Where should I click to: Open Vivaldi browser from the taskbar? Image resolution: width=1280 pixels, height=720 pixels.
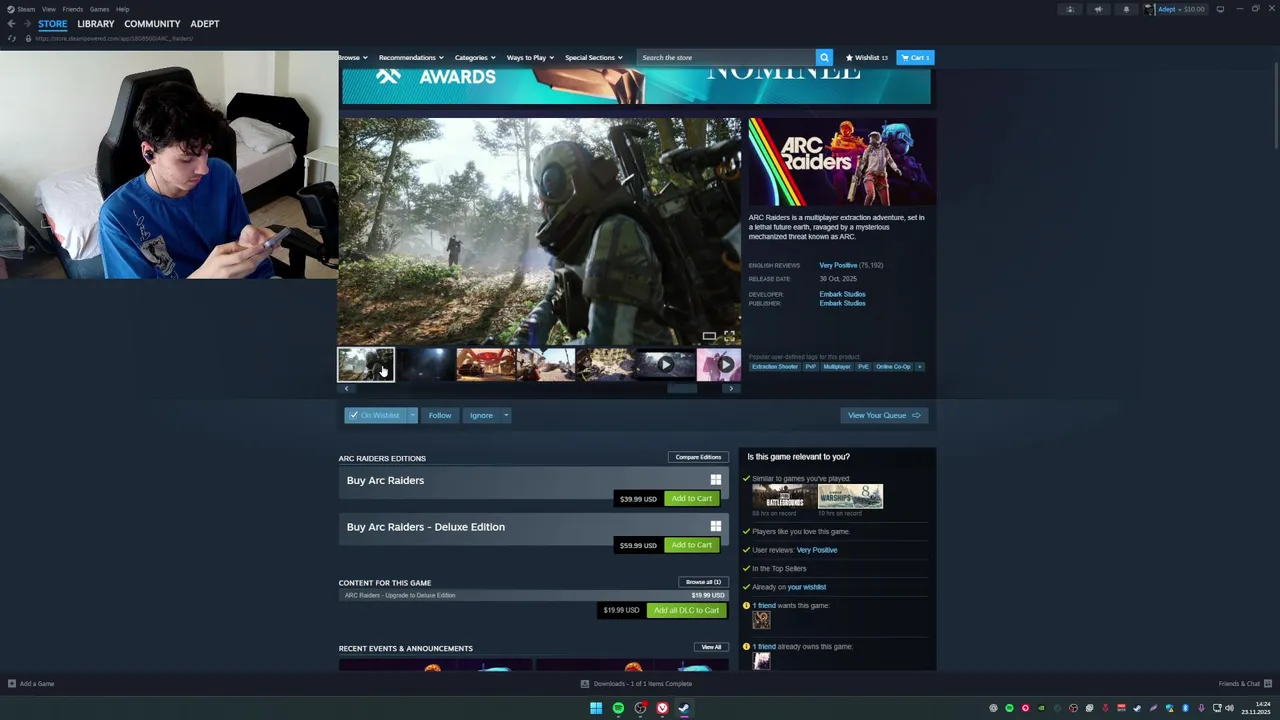(662, 708)
